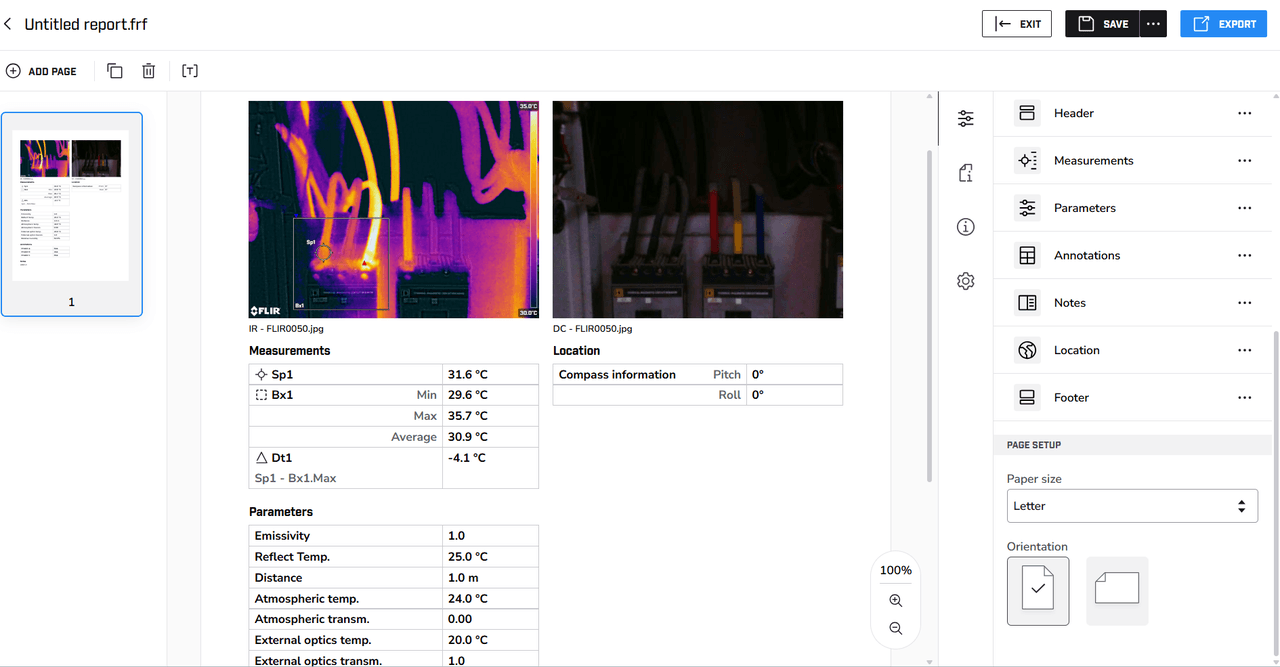Open options menu for Header section
Viewport: 1280px width, 667px height.
[x=1244, y=112]
